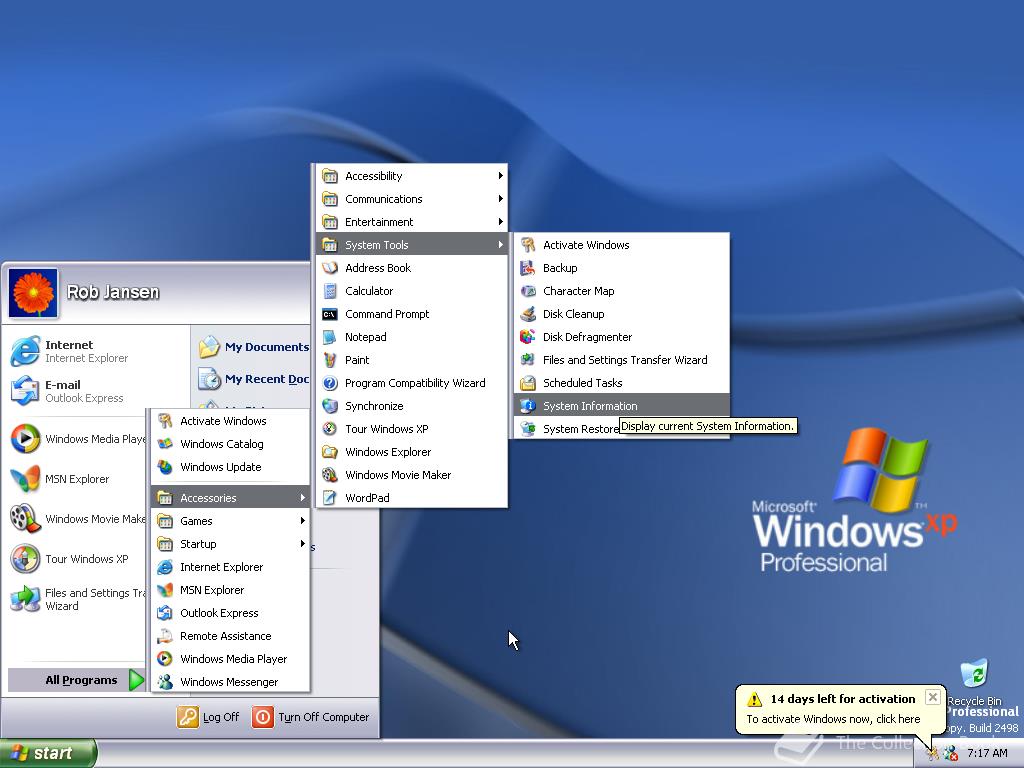The width and height of the screenshot is (1024, 768).
Task: Expand the System Tools submenu arrow
Action: pos(500,244)
